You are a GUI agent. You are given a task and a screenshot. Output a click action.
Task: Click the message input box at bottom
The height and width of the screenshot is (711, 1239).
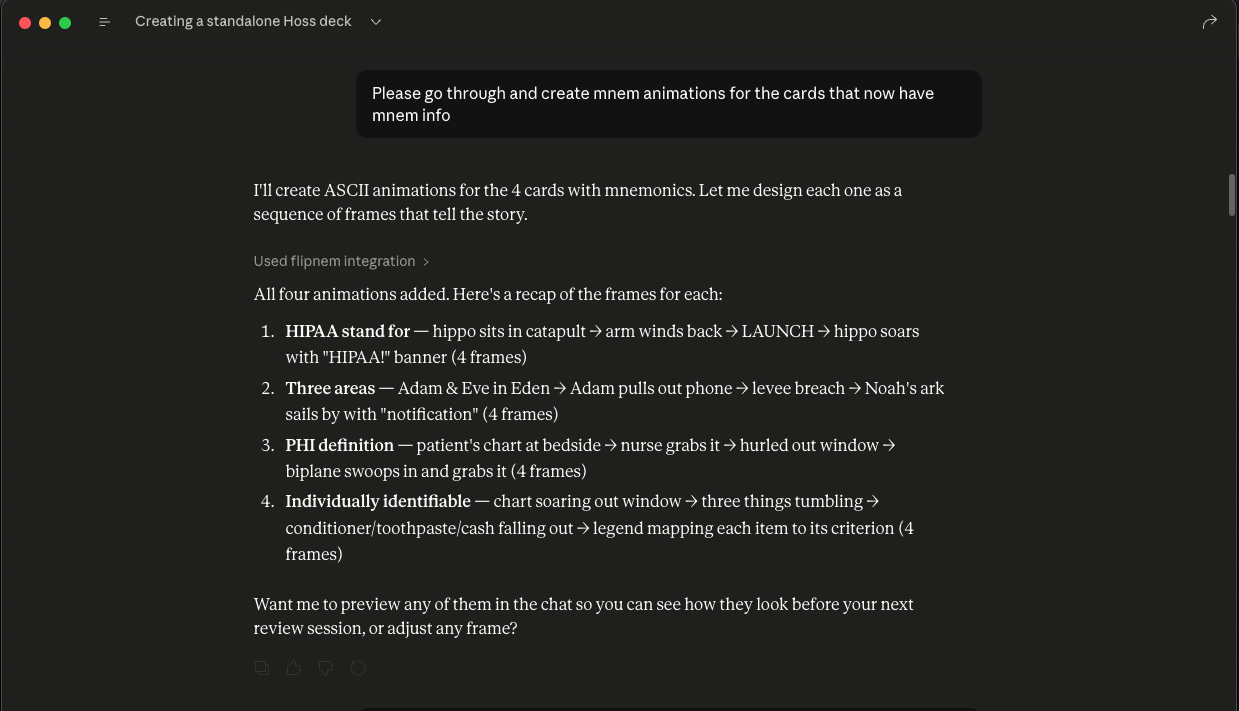668,709
